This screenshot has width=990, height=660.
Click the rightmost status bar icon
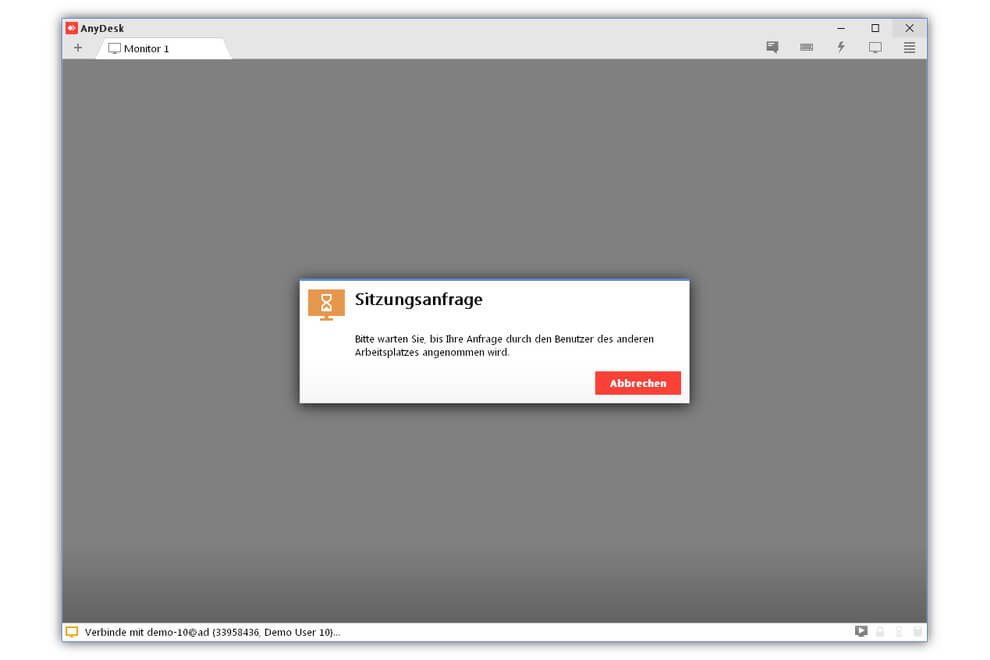(x=917, y=632)
